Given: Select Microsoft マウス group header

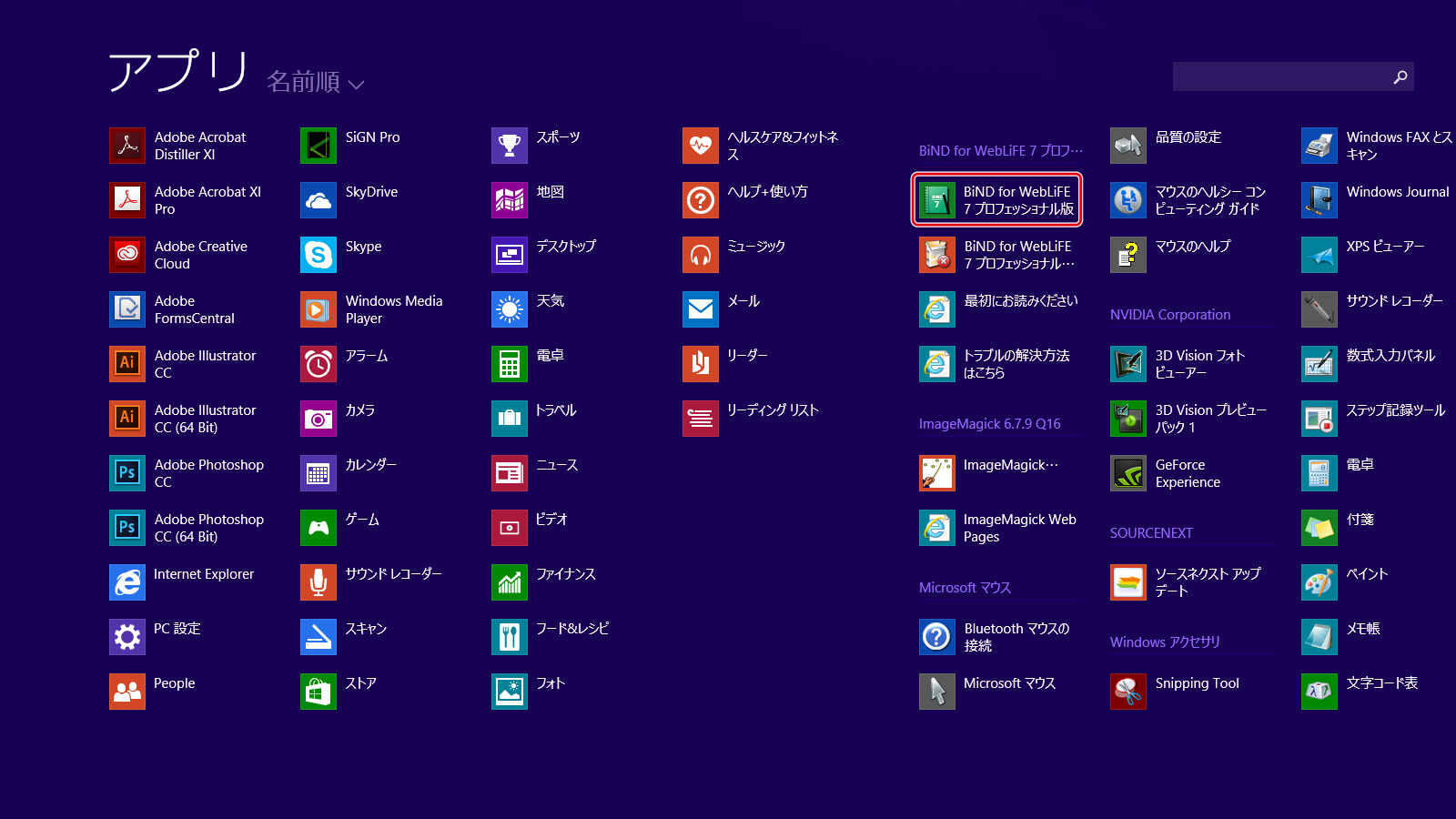Looking at the screenshot, I should pyautogui.click(x=965, y=588).
